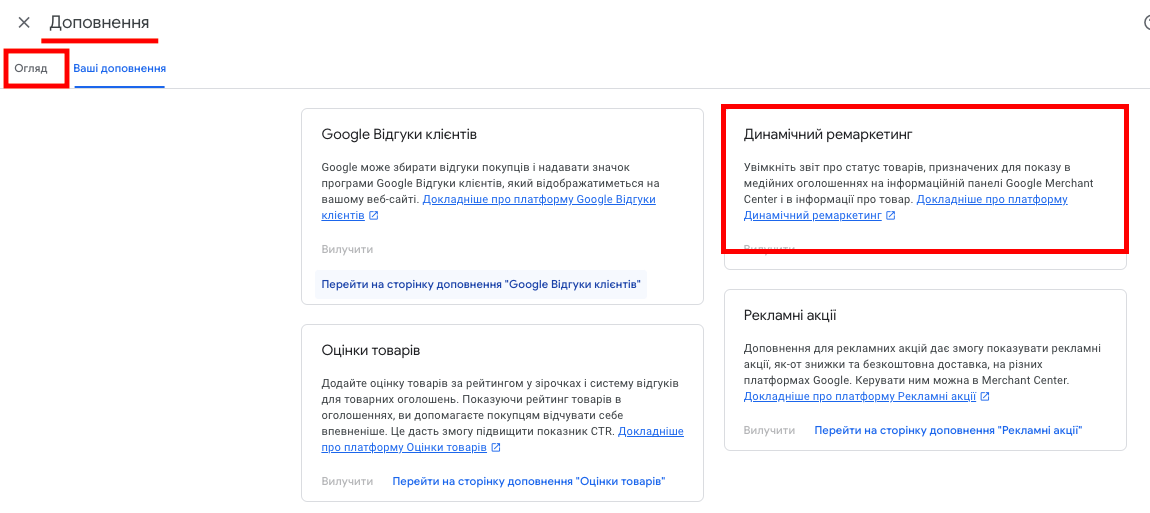Go to the Google Відгуки клієнтів add-on page
The width and height of the screenshot is (1150, 513).
pyautogui.click(x=481, y=283)
